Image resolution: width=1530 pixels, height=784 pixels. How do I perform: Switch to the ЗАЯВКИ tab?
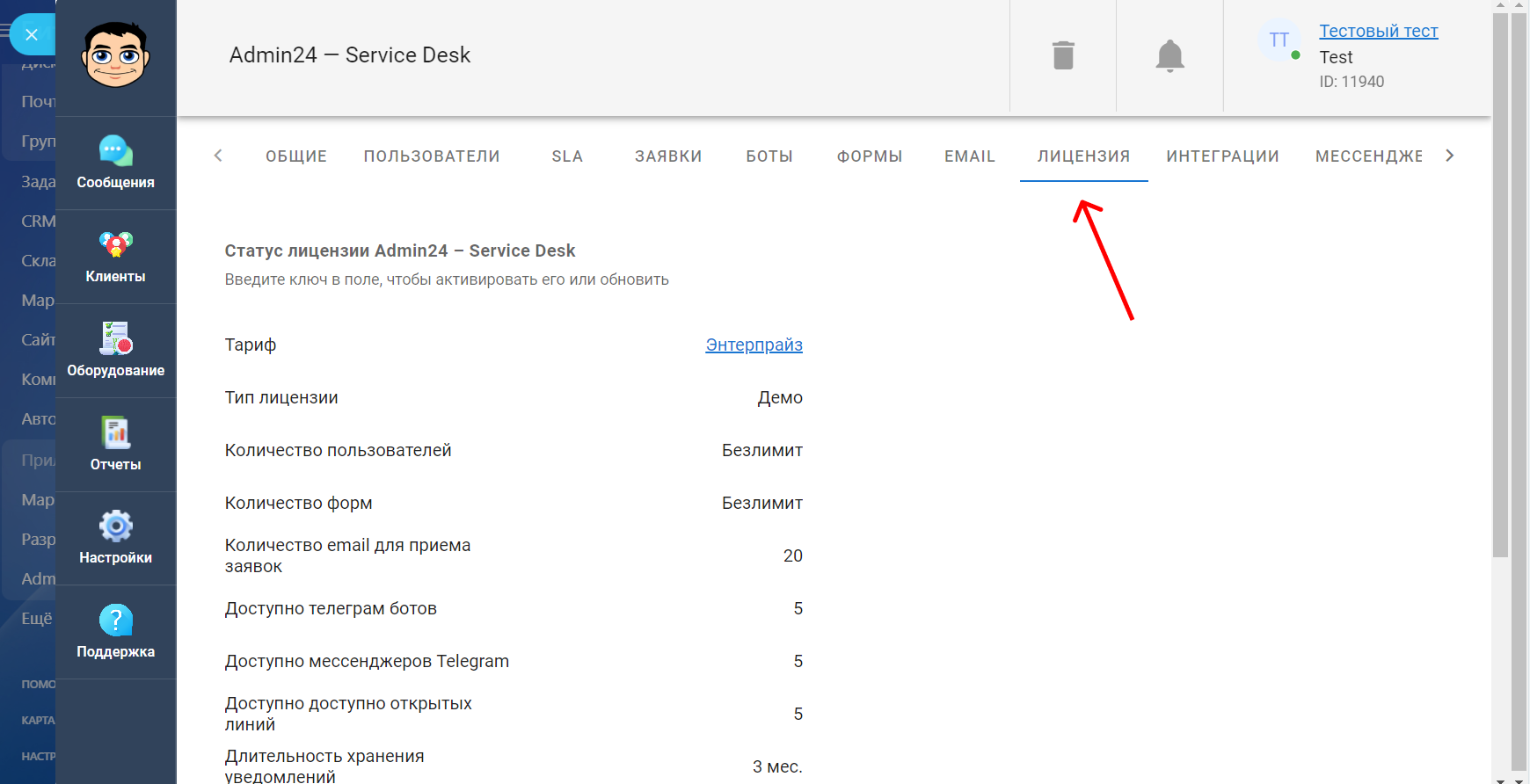coord(668,156)
